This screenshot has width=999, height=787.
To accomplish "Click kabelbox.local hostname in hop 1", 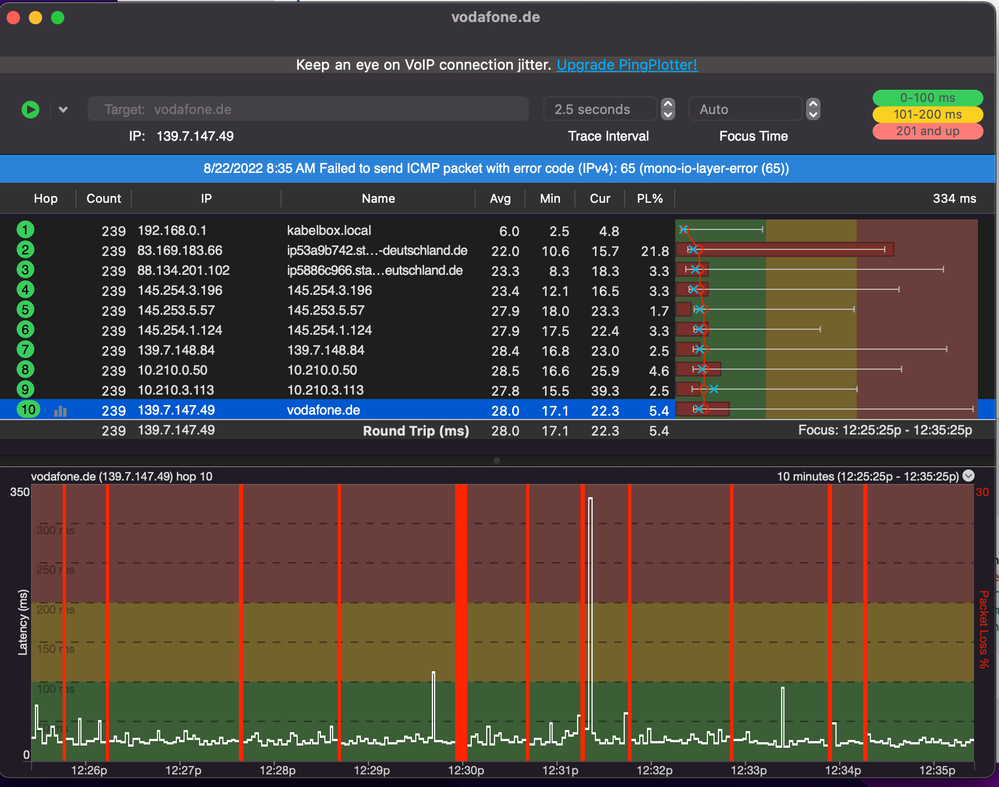I will pyautogui.click(x=329, y=231).
